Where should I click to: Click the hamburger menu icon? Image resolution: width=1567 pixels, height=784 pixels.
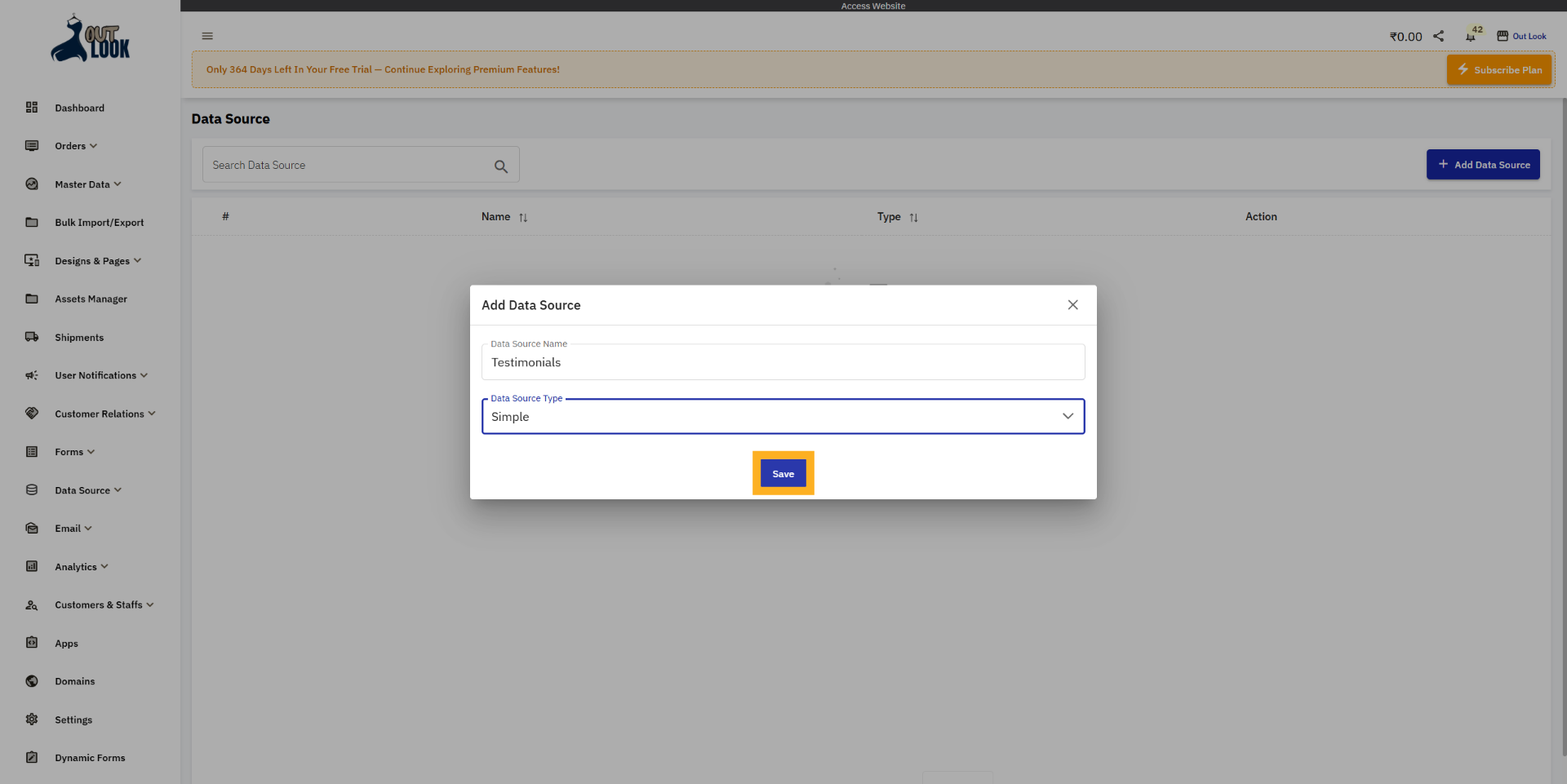tap(206, 36)
